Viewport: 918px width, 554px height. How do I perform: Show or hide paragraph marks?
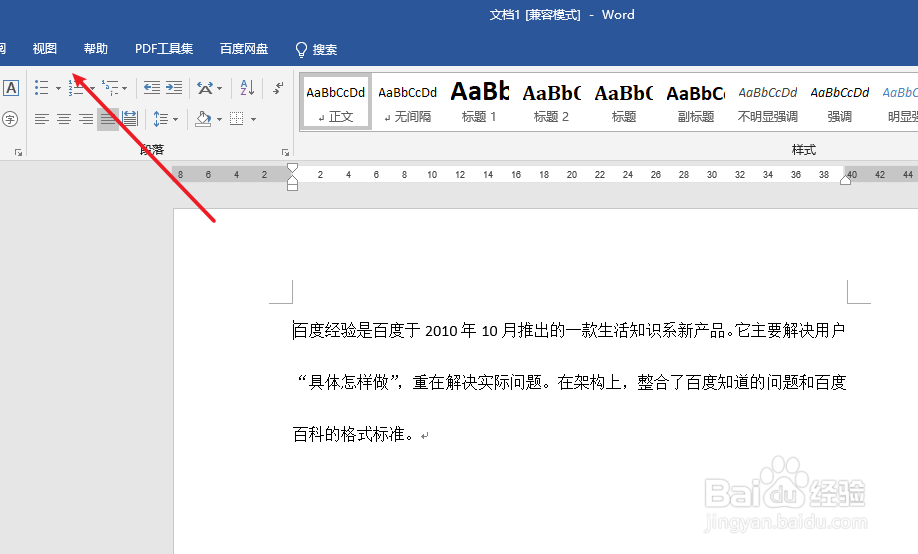[279, 88]
